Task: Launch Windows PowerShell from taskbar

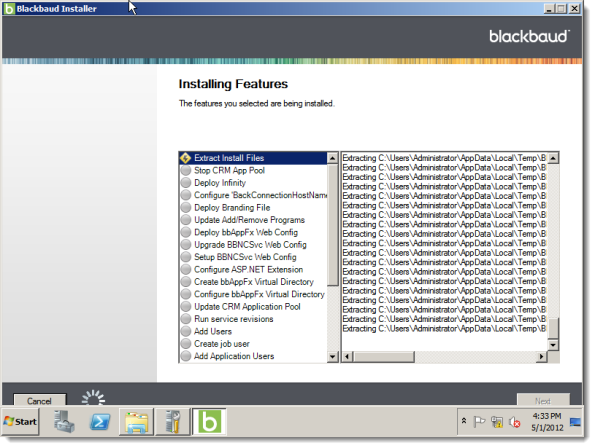Action: tap(100, 421)
